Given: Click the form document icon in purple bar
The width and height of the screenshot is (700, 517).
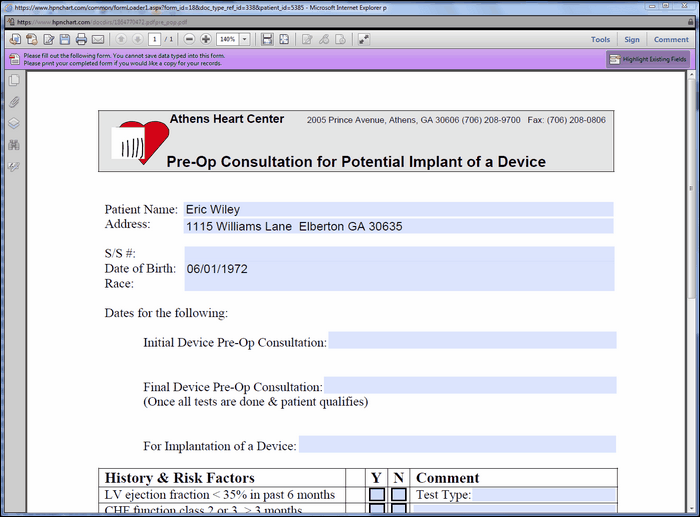Looking at the screenshot, I should (14, 59).
